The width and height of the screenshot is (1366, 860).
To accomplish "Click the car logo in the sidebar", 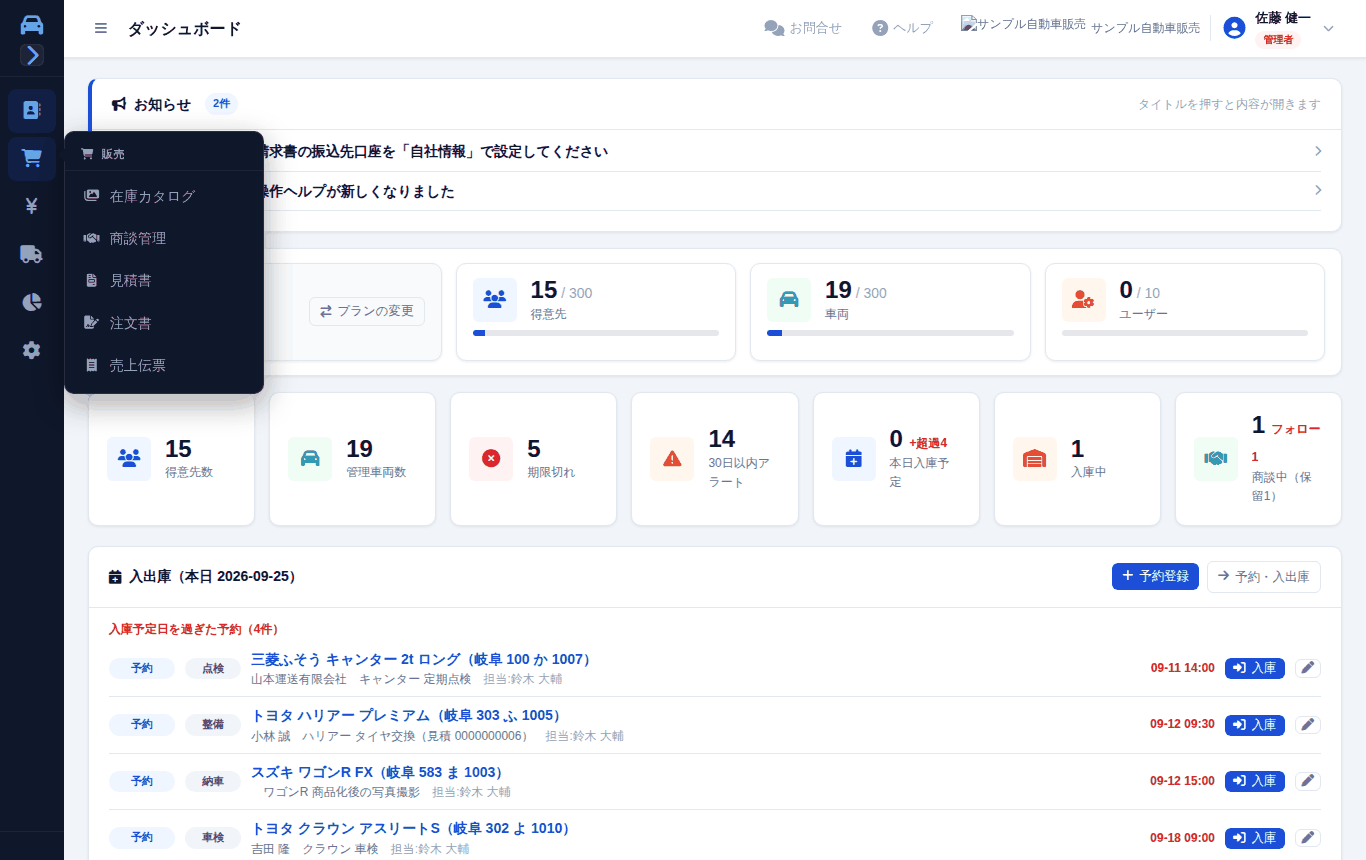I will point(32,26).
